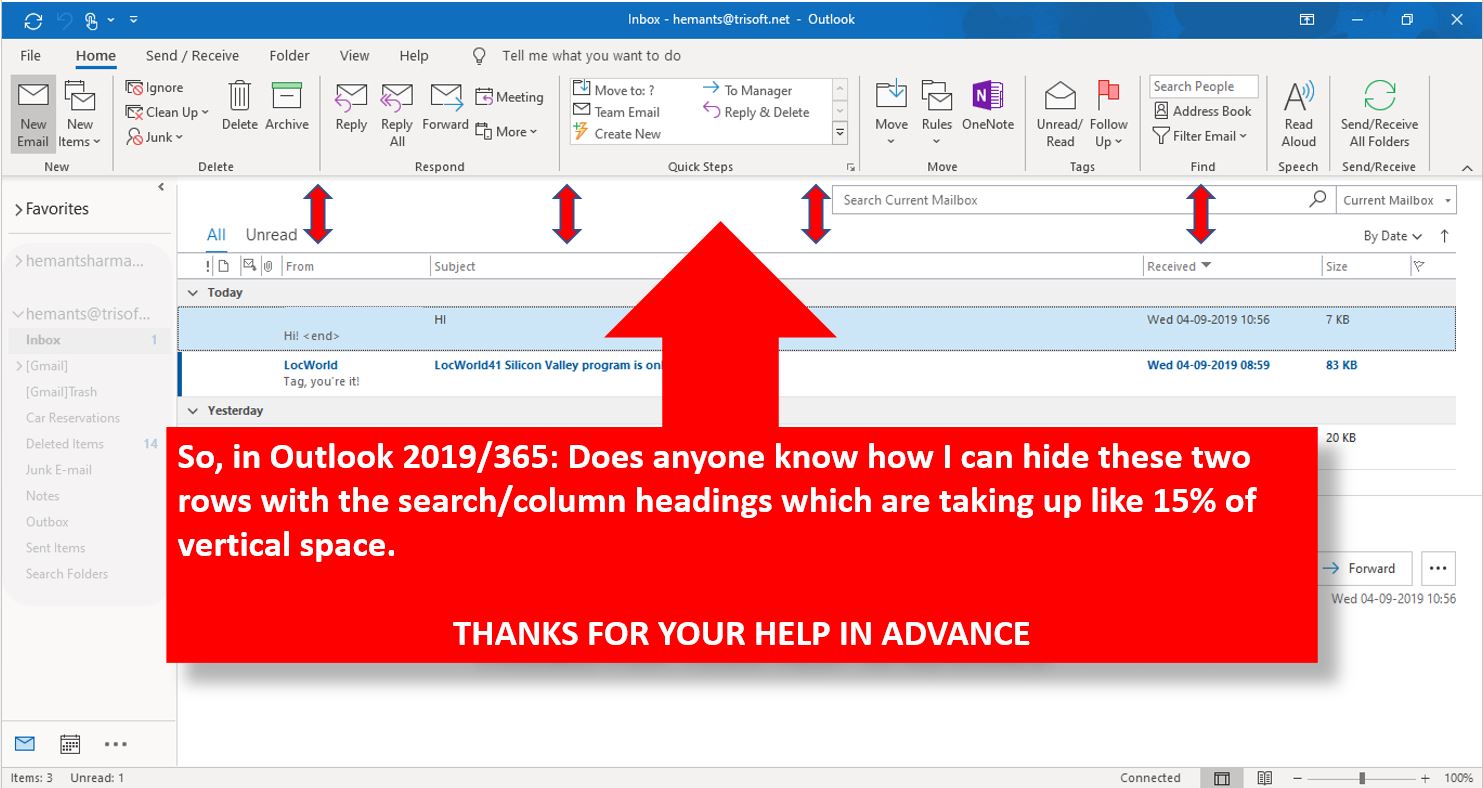Switch to the Send / Receive tab
The image size is (1483, 788).
tap(192, 56)
